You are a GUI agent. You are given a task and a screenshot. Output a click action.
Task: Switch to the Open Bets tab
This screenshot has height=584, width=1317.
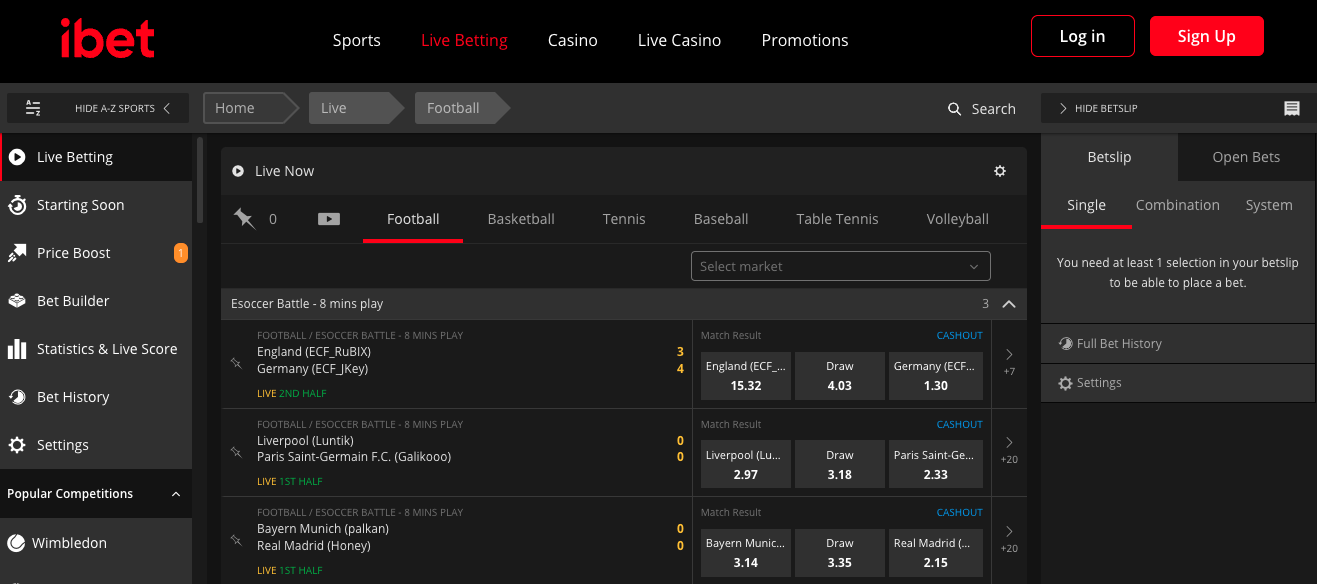pyautogui.click(x=1246, y=157)
